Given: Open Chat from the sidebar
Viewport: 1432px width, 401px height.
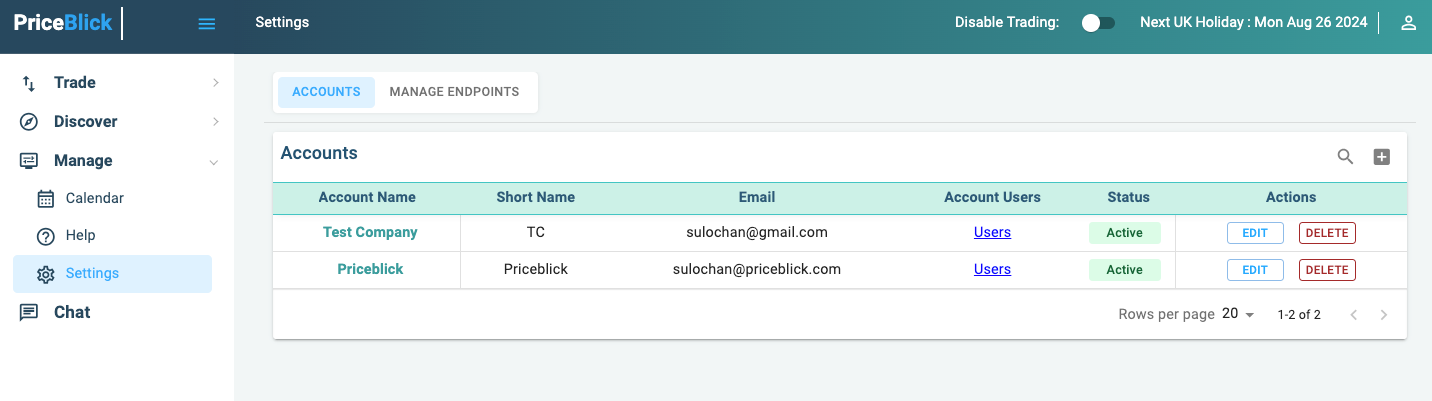Looking at the screenshot, I should tap(72, 312).
